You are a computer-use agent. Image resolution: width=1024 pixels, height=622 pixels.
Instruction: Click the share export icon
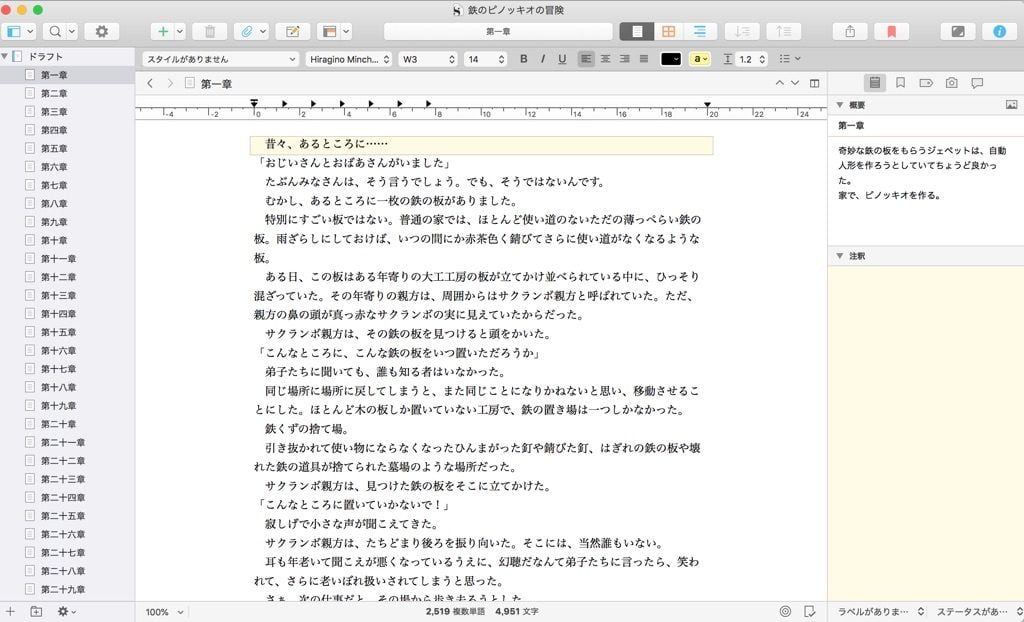coord(850,31)
